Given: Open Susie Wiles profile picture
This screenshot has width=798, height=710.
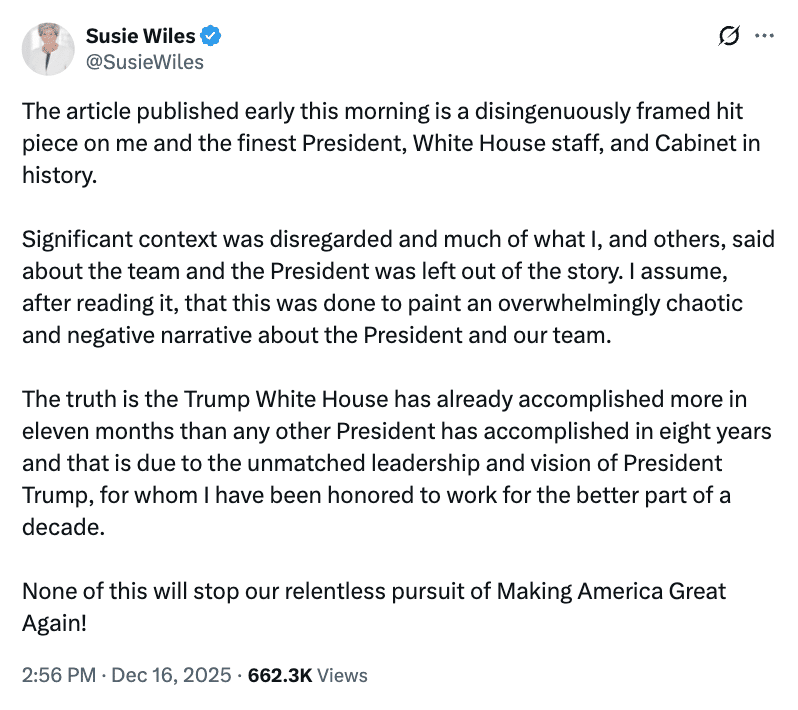Looking at the screenshot, I should 47,48.
